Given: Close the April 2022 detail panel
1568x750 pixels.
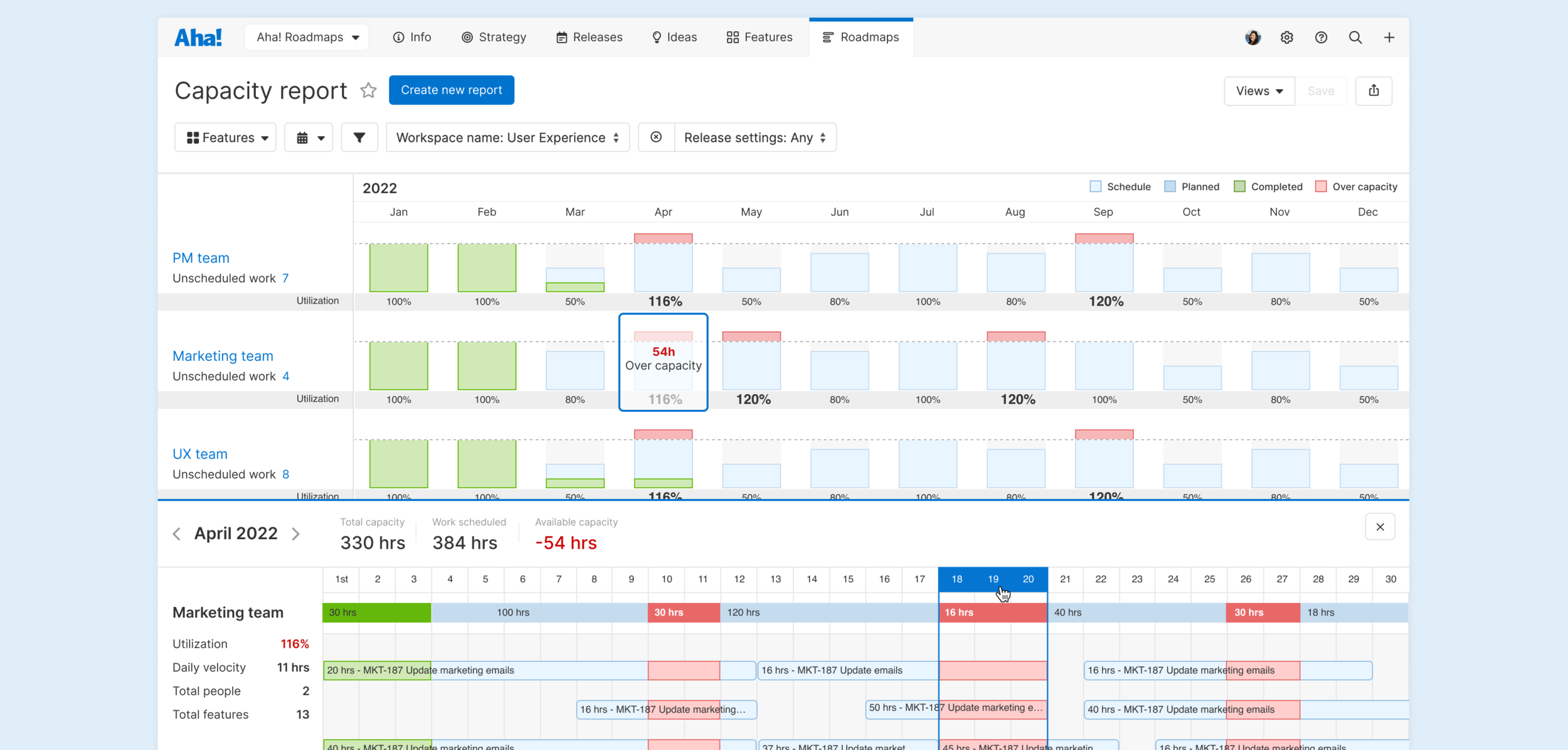Looking at the screenshot, I should click(1380, 527).
